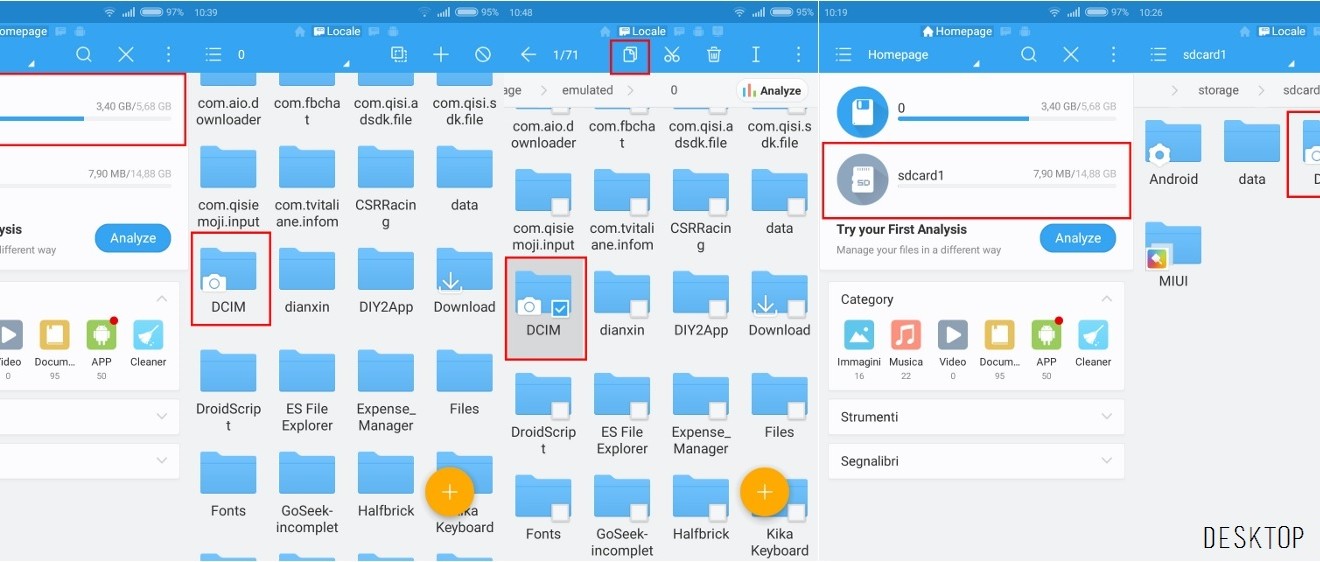This screenshot has width=1320, height=562.
Task: Switch to the Locale tab above the 0-counter toolbar
Action: tap(336, 31)
